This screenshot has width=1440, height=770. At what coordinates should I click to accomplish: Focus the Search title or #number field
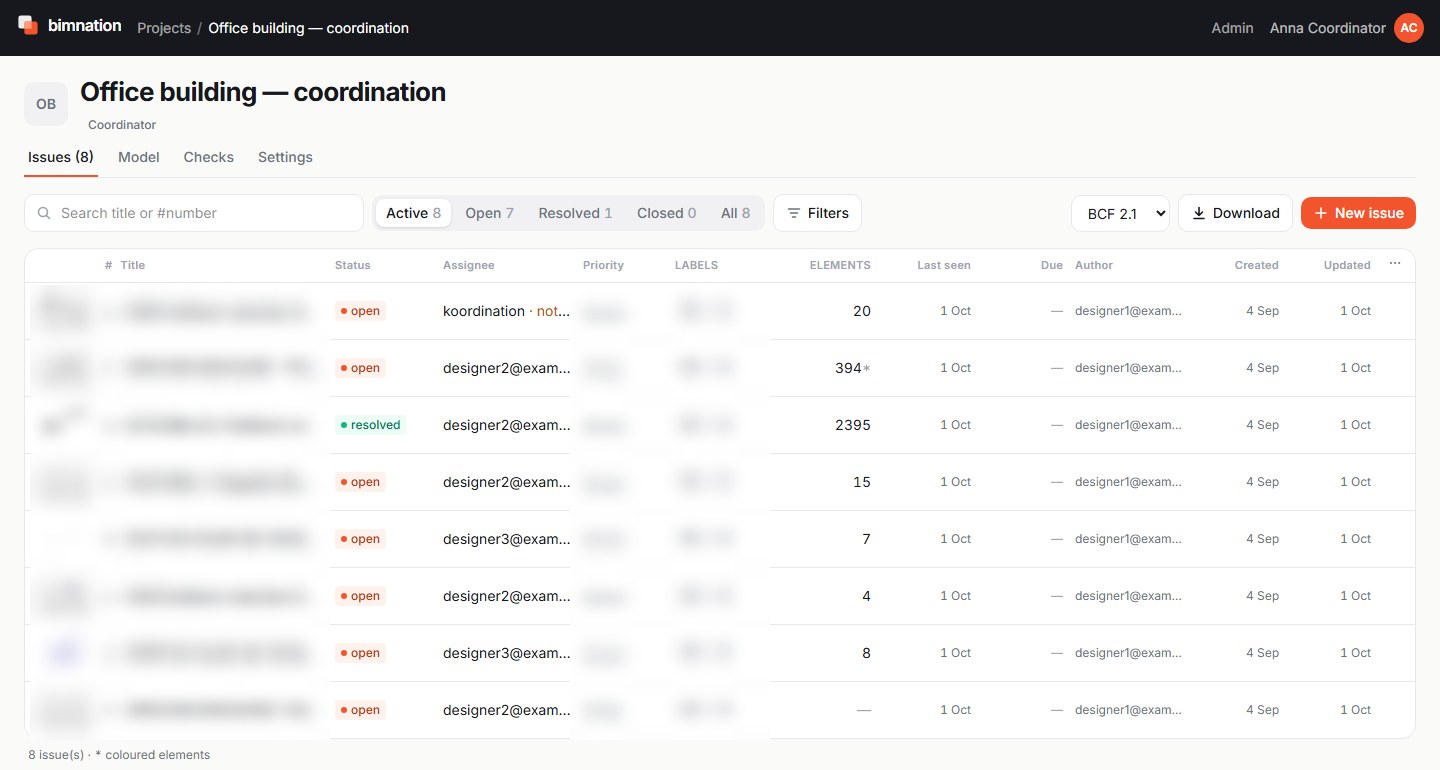click(x=194, y=213)
